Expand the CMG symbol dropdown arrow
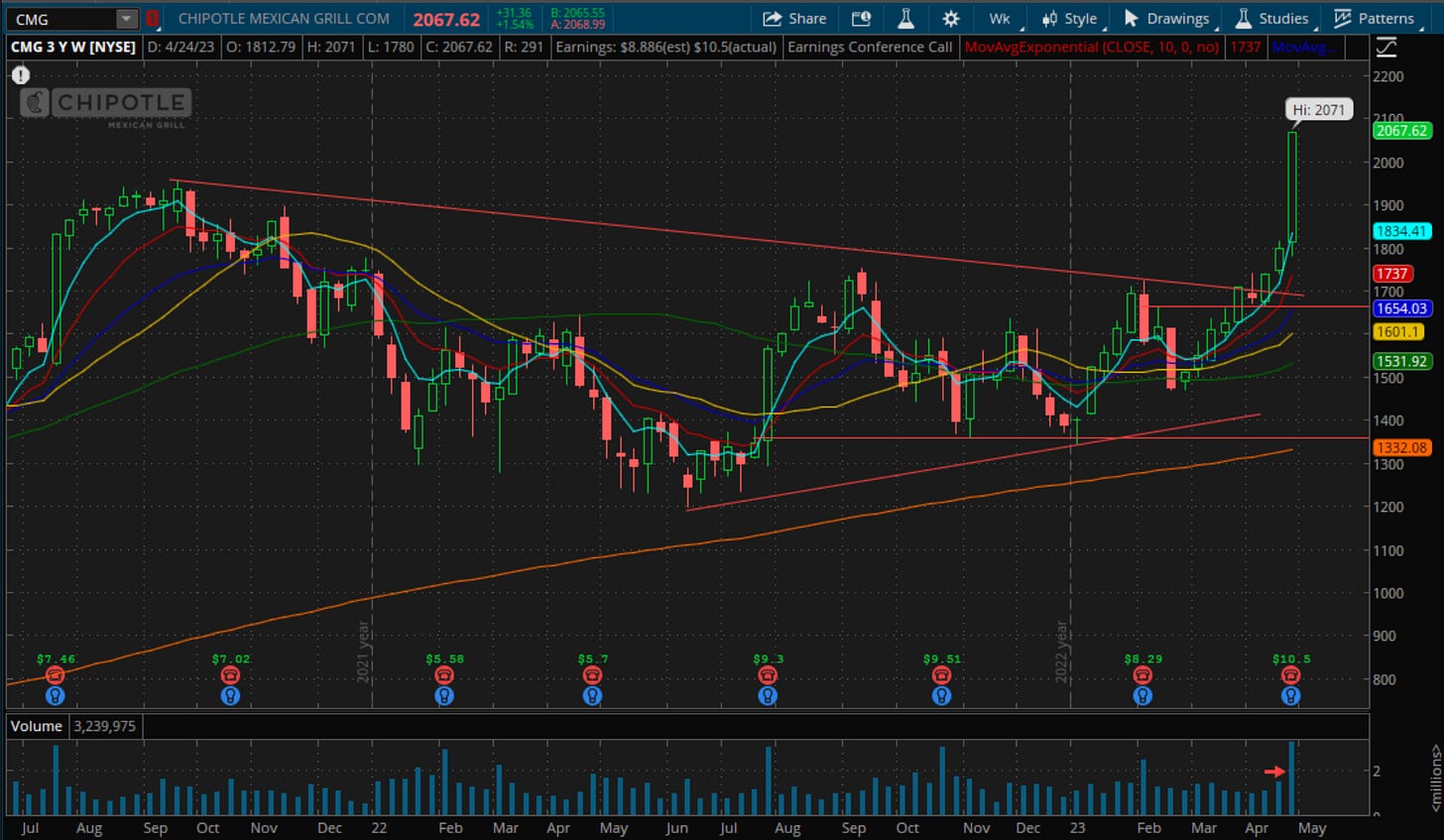The width and height of the screenshot is (1444, 840). coord(126,19)
